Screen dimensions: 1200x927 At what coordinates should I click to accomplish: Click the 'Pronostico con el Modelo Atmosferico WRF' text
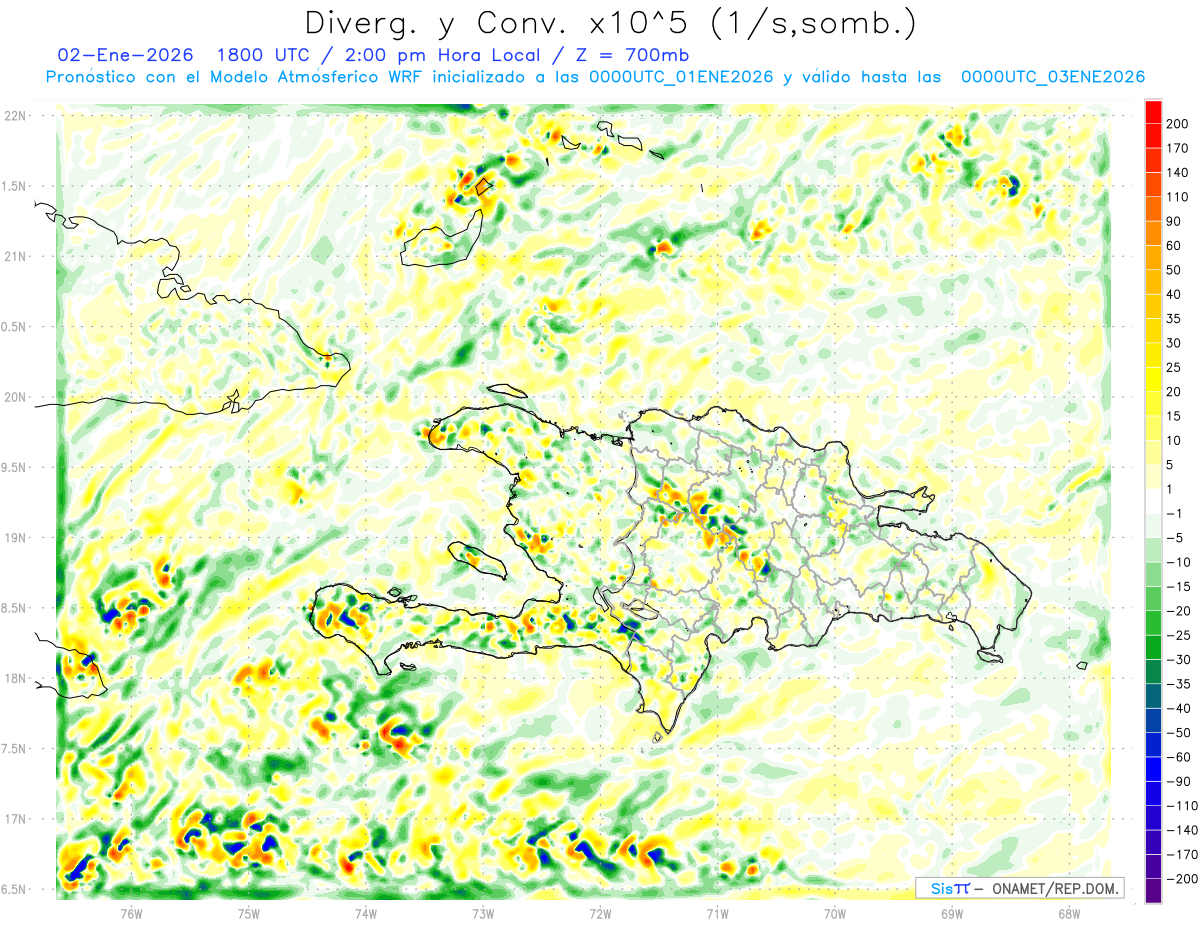(x=234, y=76)
